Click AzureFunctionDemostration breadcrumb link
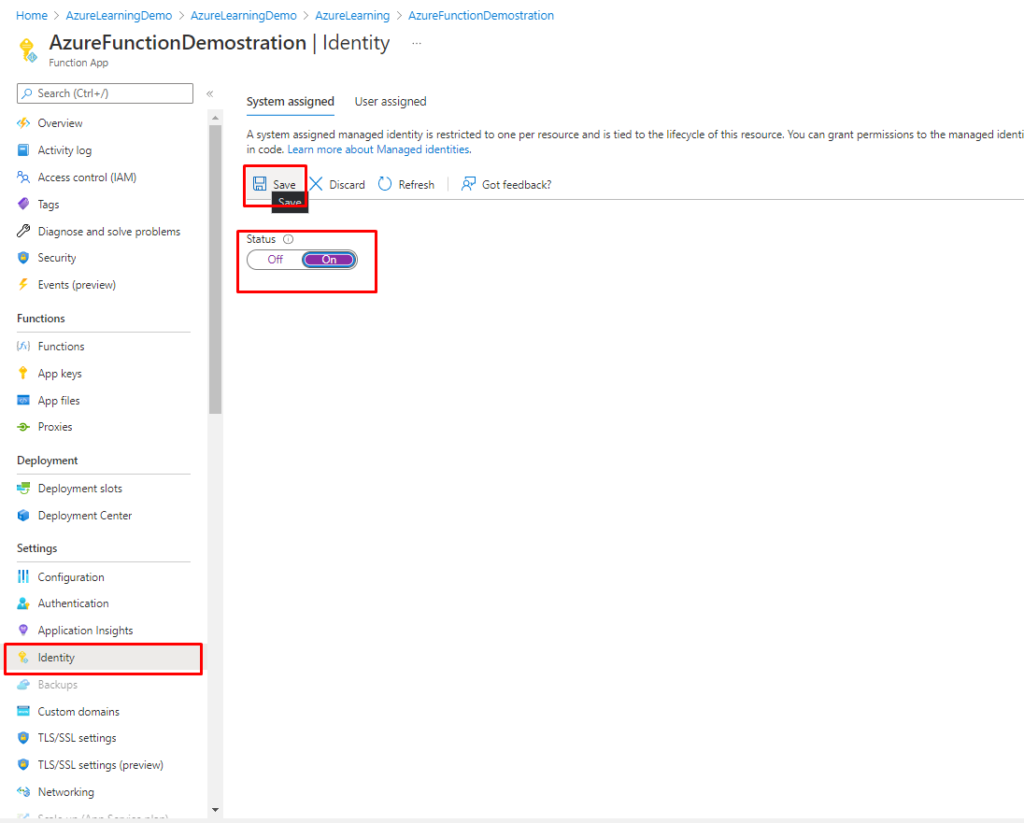This screenshot has height=823, width=1024. 481,16
